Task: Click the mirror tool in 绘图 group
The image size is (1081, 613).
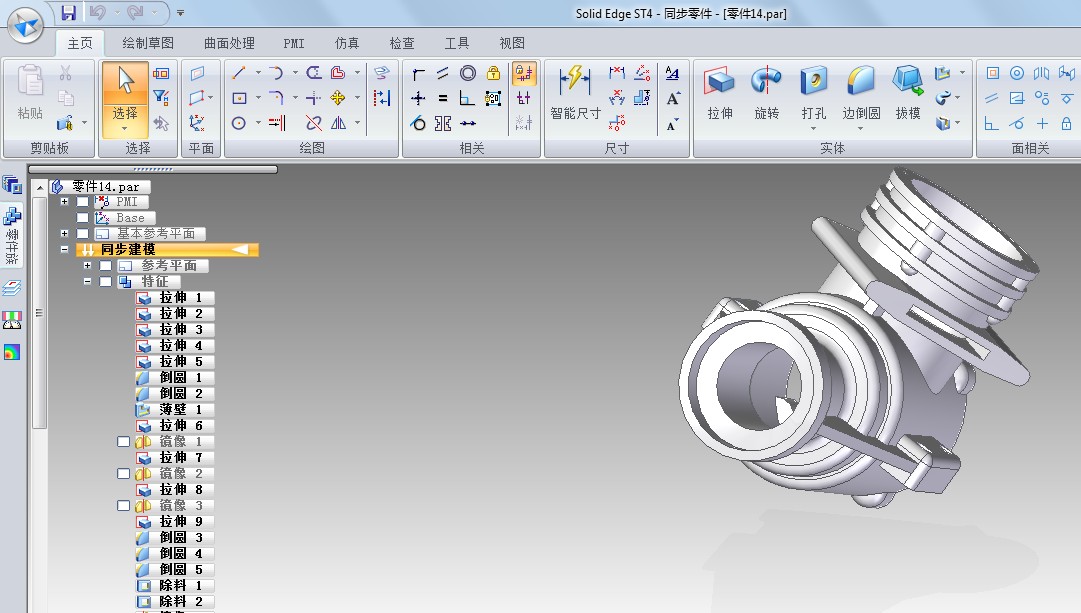Action: pyautogui.click(x=339, y=123)
